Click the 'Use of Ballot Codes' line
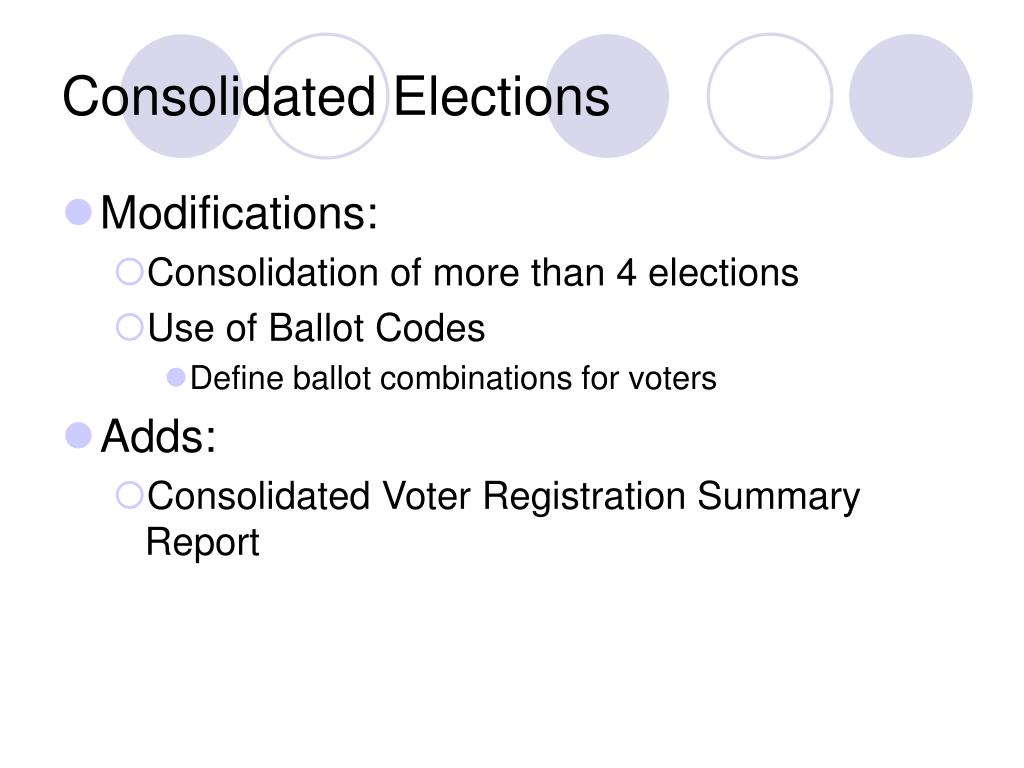Image resolution: width=1024 pixels, height=768 pixels. (x=316, y=328)
